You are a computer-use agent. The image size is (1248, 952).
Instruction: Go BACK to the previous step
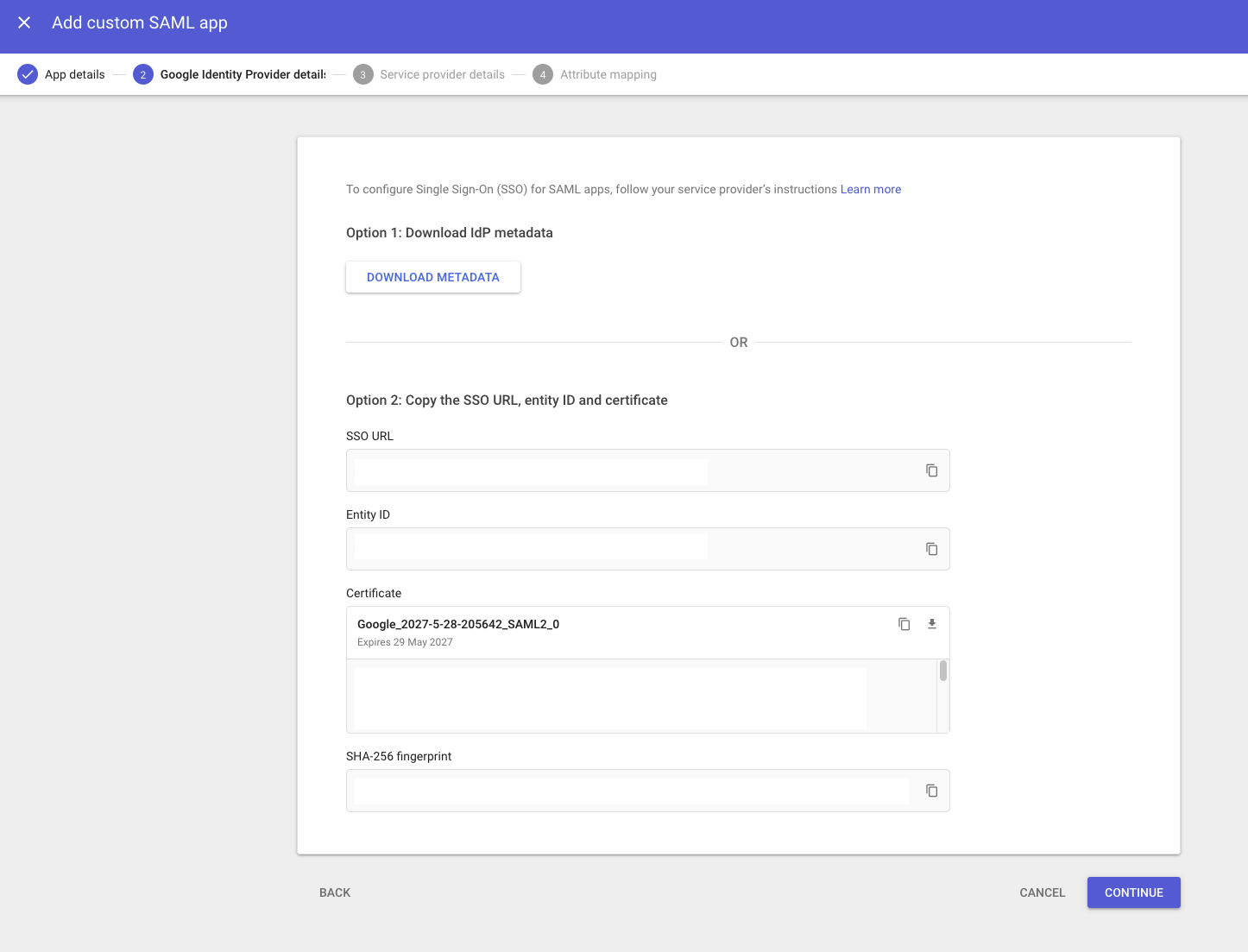point(335,892)
